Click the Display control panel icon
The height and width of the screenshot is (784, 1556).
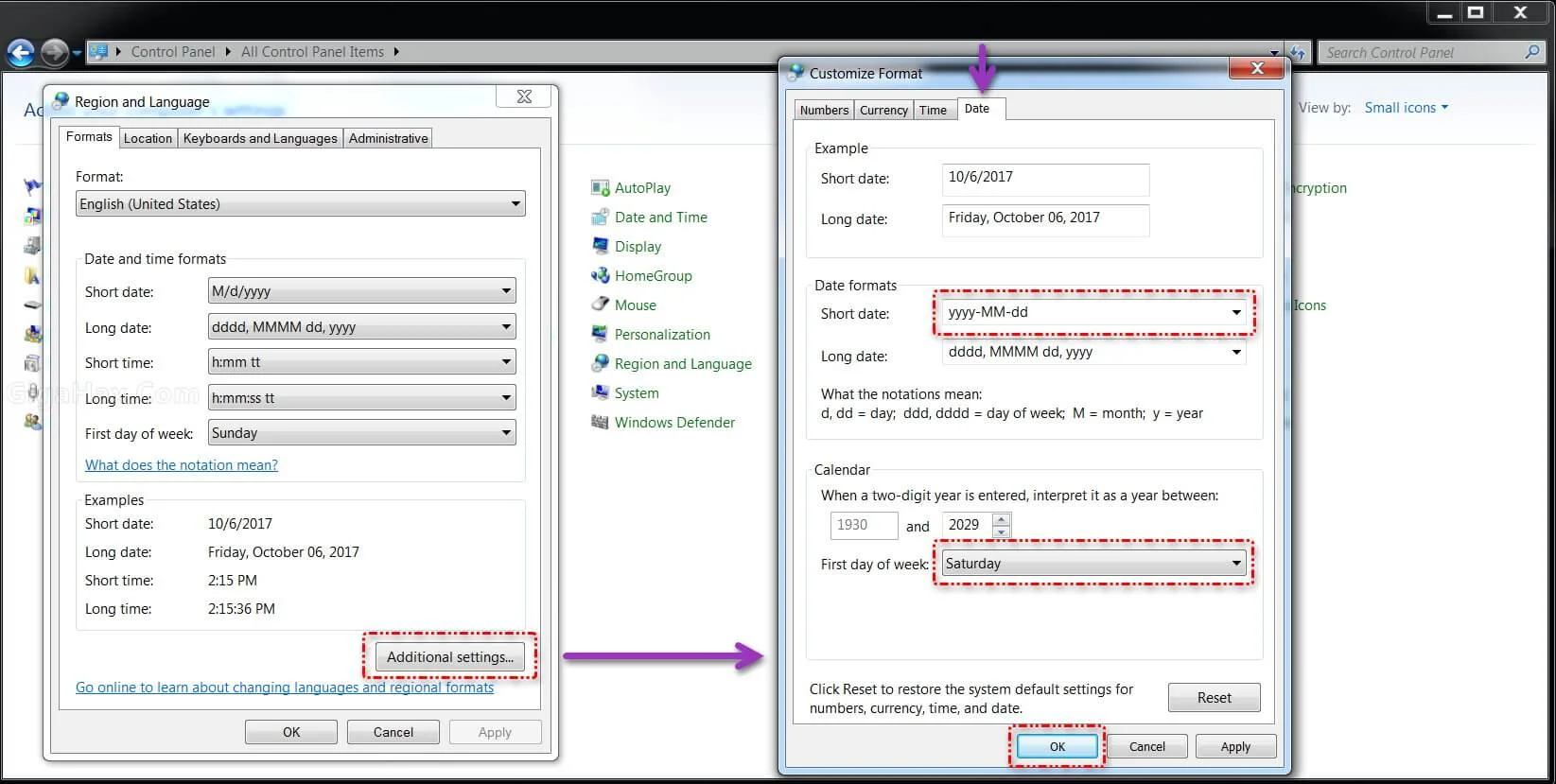click(x=601, y=247)
